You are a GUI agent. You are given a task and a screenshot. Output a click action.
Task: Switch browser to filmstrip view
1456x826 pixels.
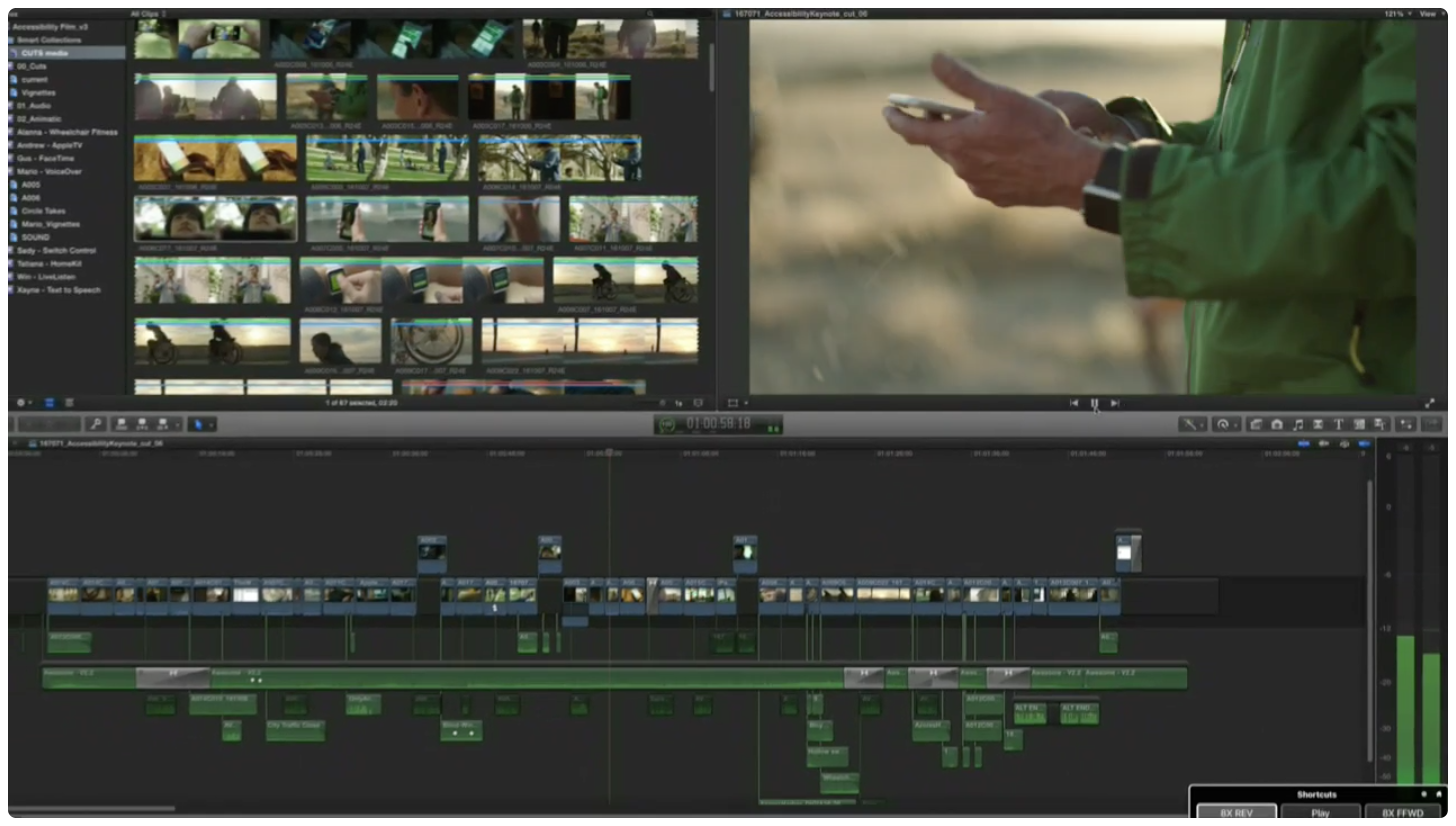[49, 403]
